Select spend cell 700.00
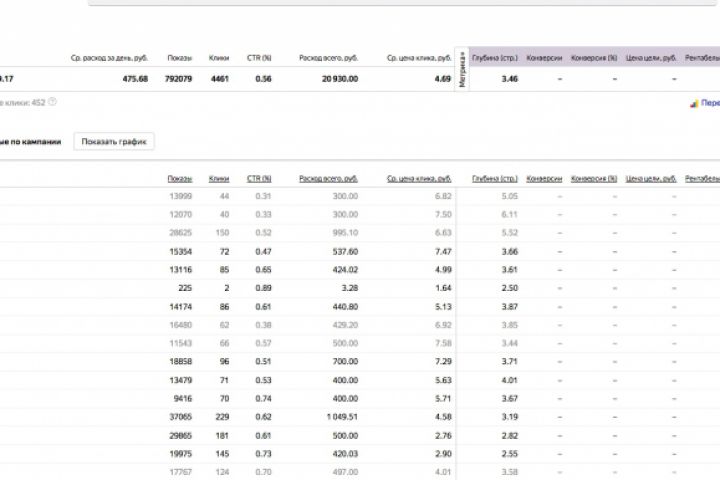The width and height of the screenshot is (720, 480). pos(345,361)
